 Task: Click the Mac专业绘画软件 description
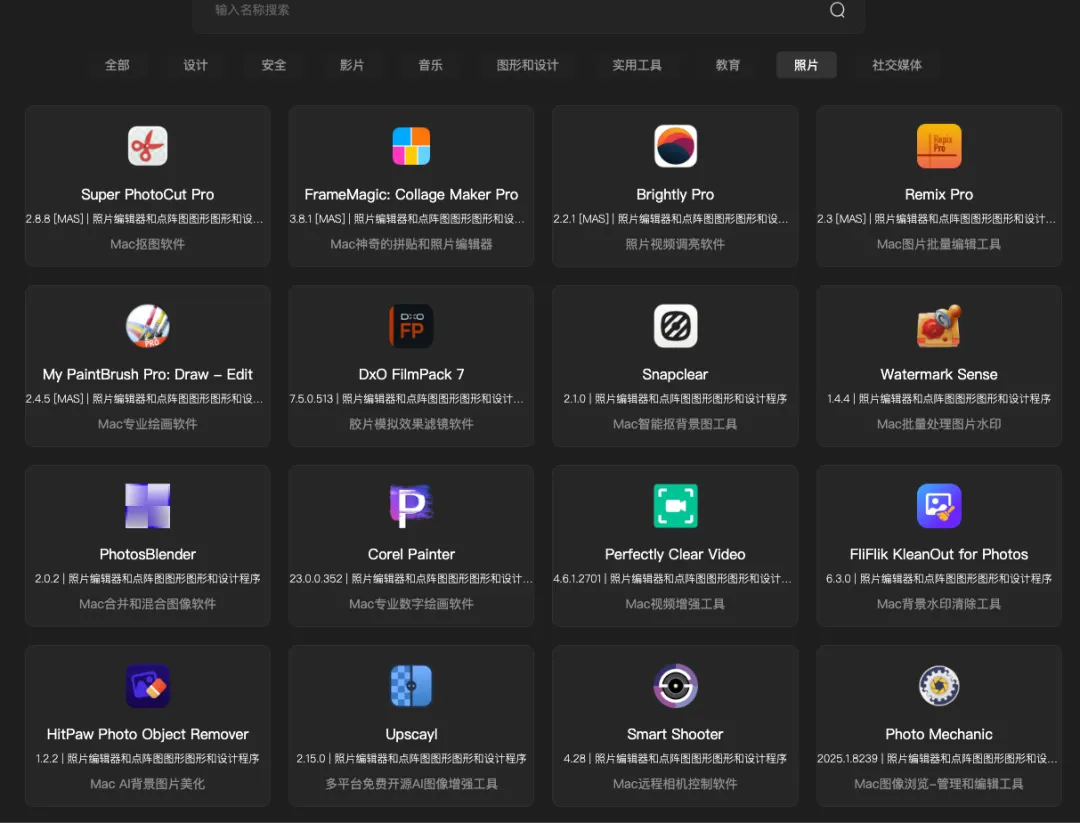click(147, 424)
